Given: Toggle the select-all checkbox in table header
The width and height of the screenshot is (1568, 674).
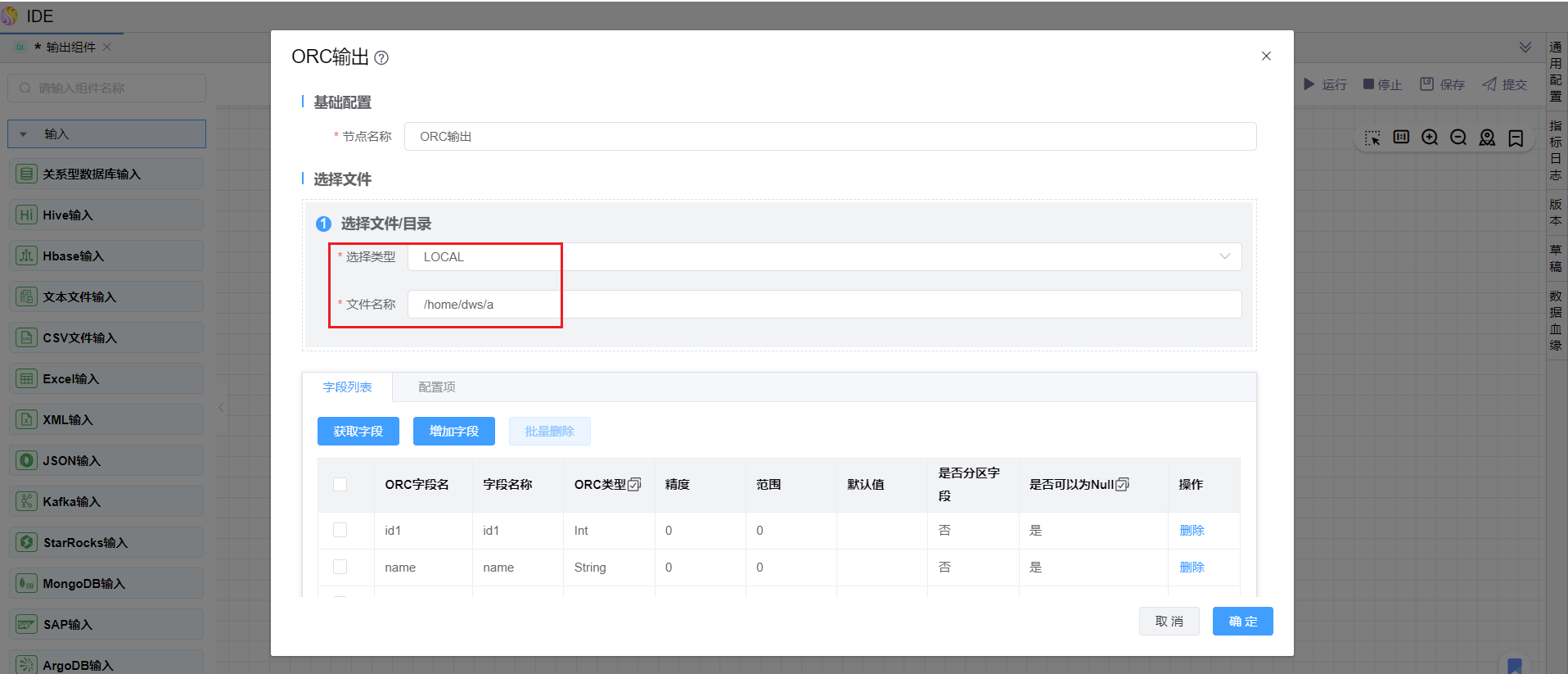Looking at the screenshot, I should (340, 485).
